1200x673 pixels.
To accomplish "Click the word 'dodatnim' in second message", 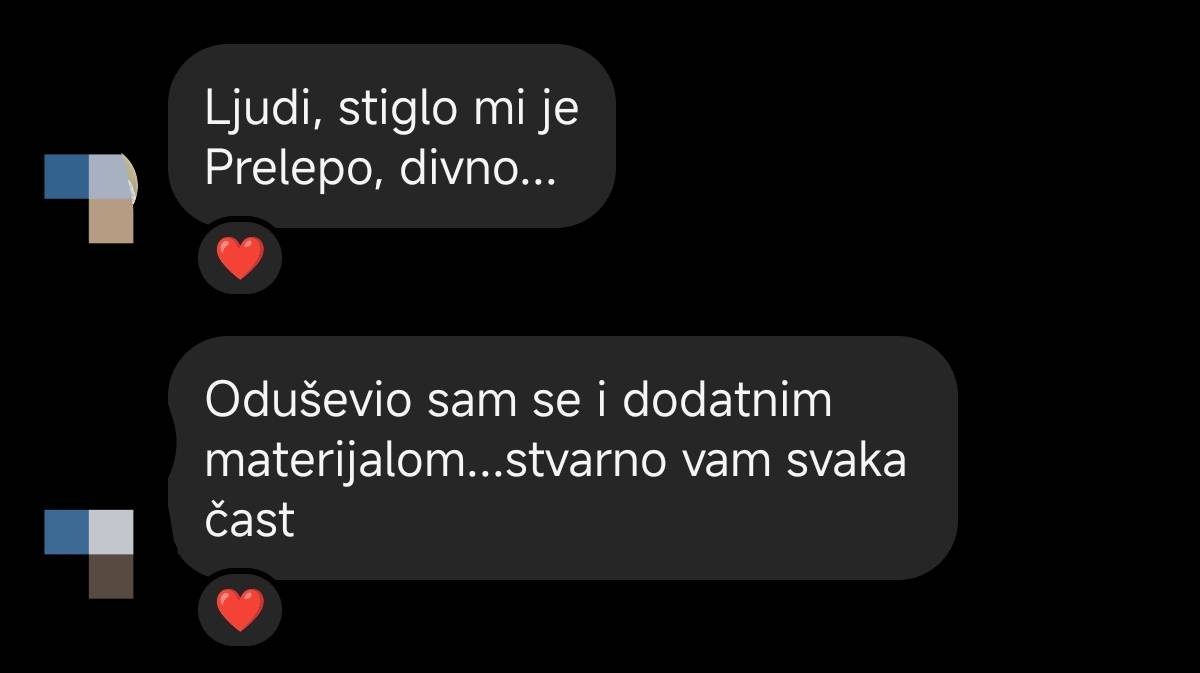I will point(729,401).
